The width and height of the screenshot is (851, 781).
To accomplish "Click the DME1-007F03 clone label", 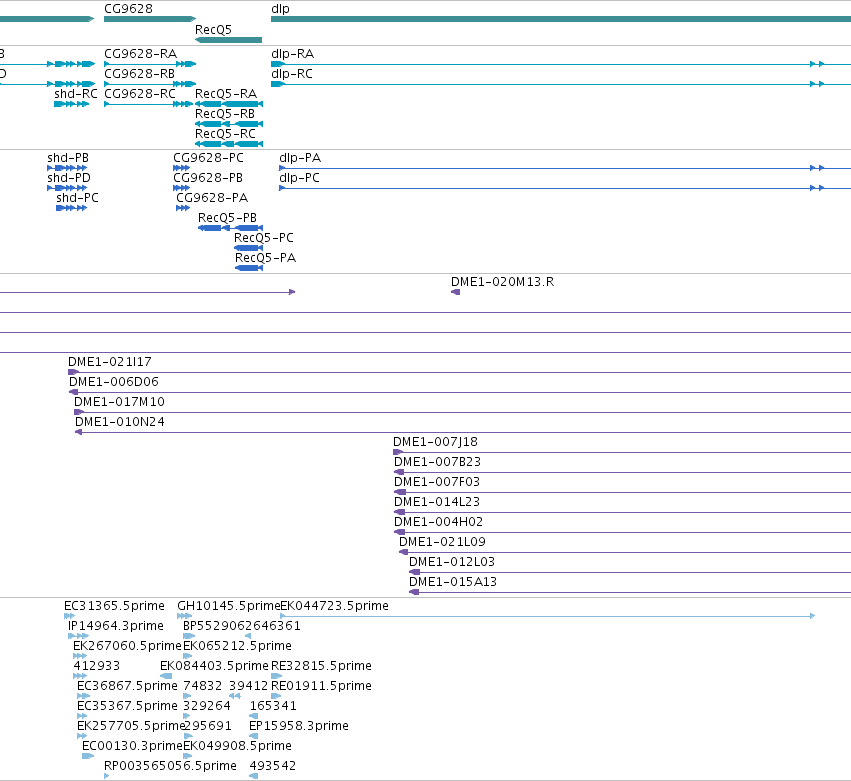I will point(437,482).
